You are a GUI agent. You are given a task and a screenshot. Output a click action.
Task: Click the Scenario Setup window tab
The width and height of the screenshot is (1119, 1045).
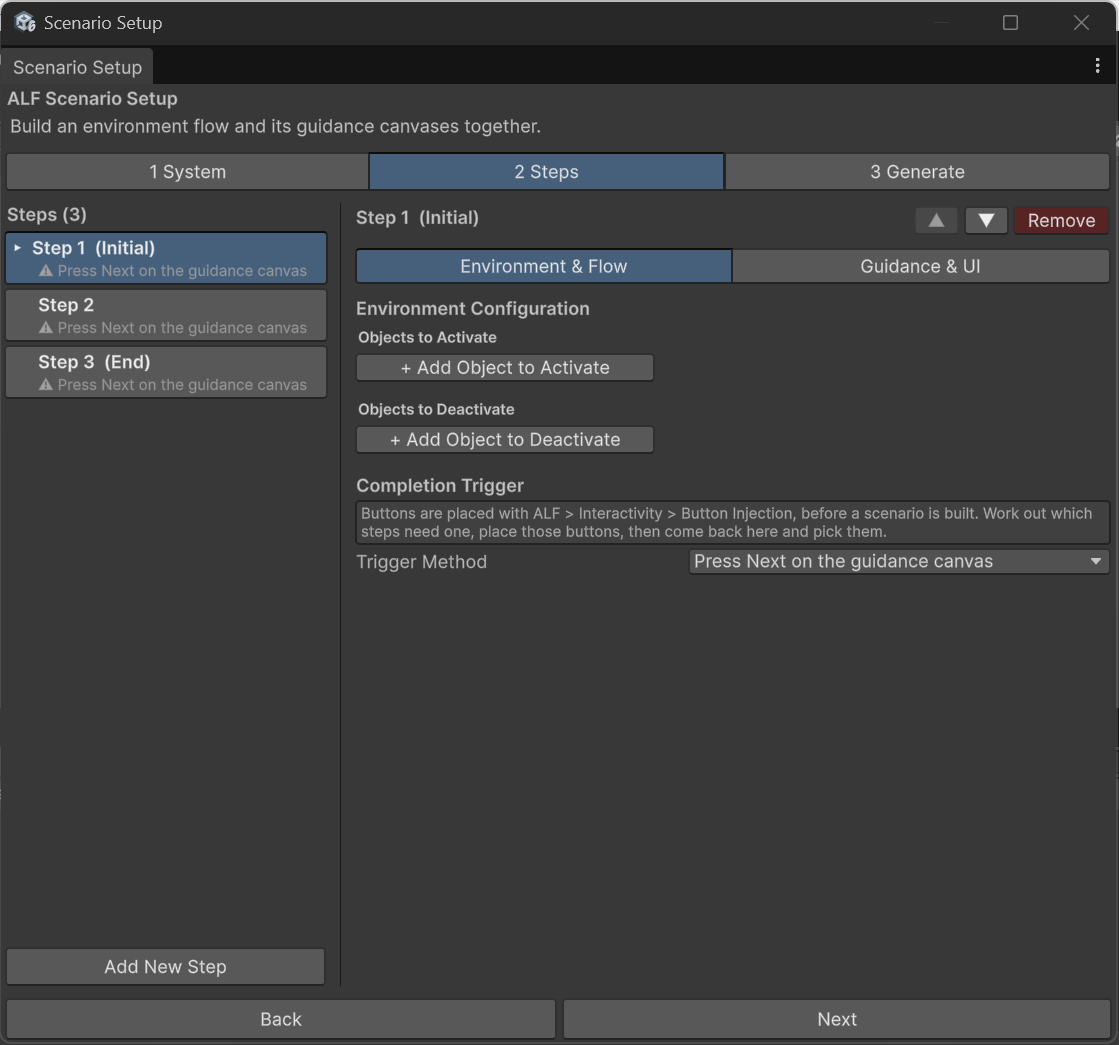click(77, 67)
